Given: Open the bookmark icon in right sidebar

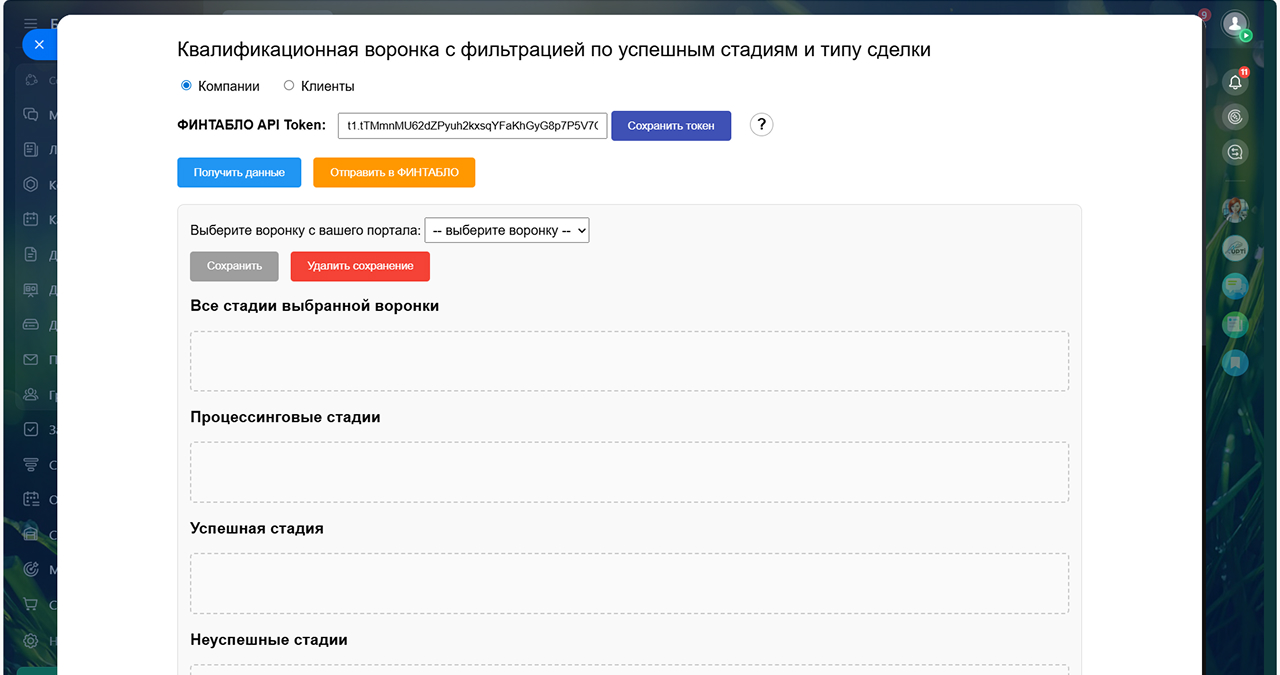Looking at the screenshot, I should (1235, 362).
